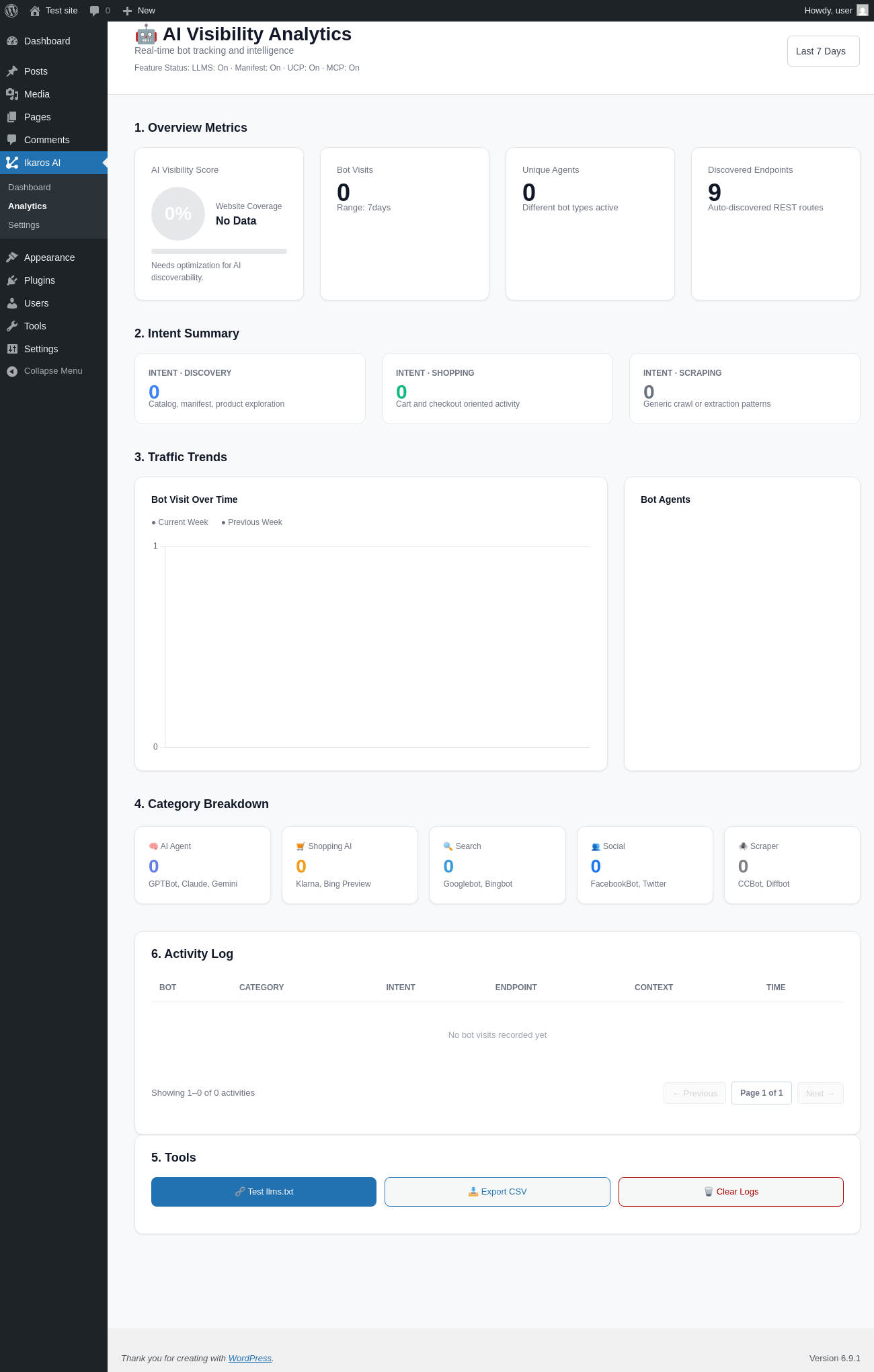Image resolution: width=874 pixels, height=1372 pixels.
Task: Click the Plugins plug icon
Action: point(12,280)
